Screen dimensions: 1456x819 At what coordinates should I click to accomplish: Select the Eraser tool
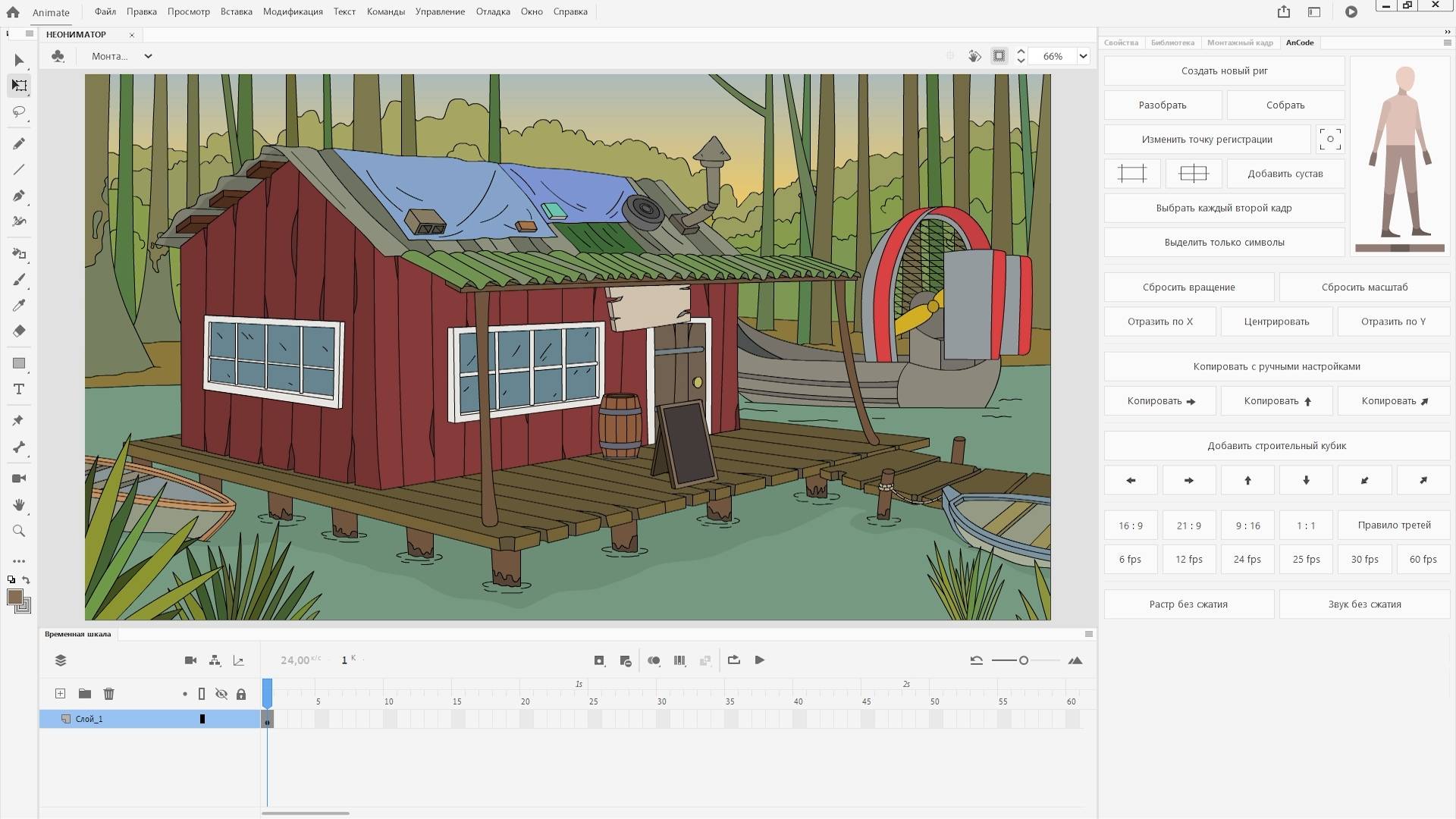(19, 331)
